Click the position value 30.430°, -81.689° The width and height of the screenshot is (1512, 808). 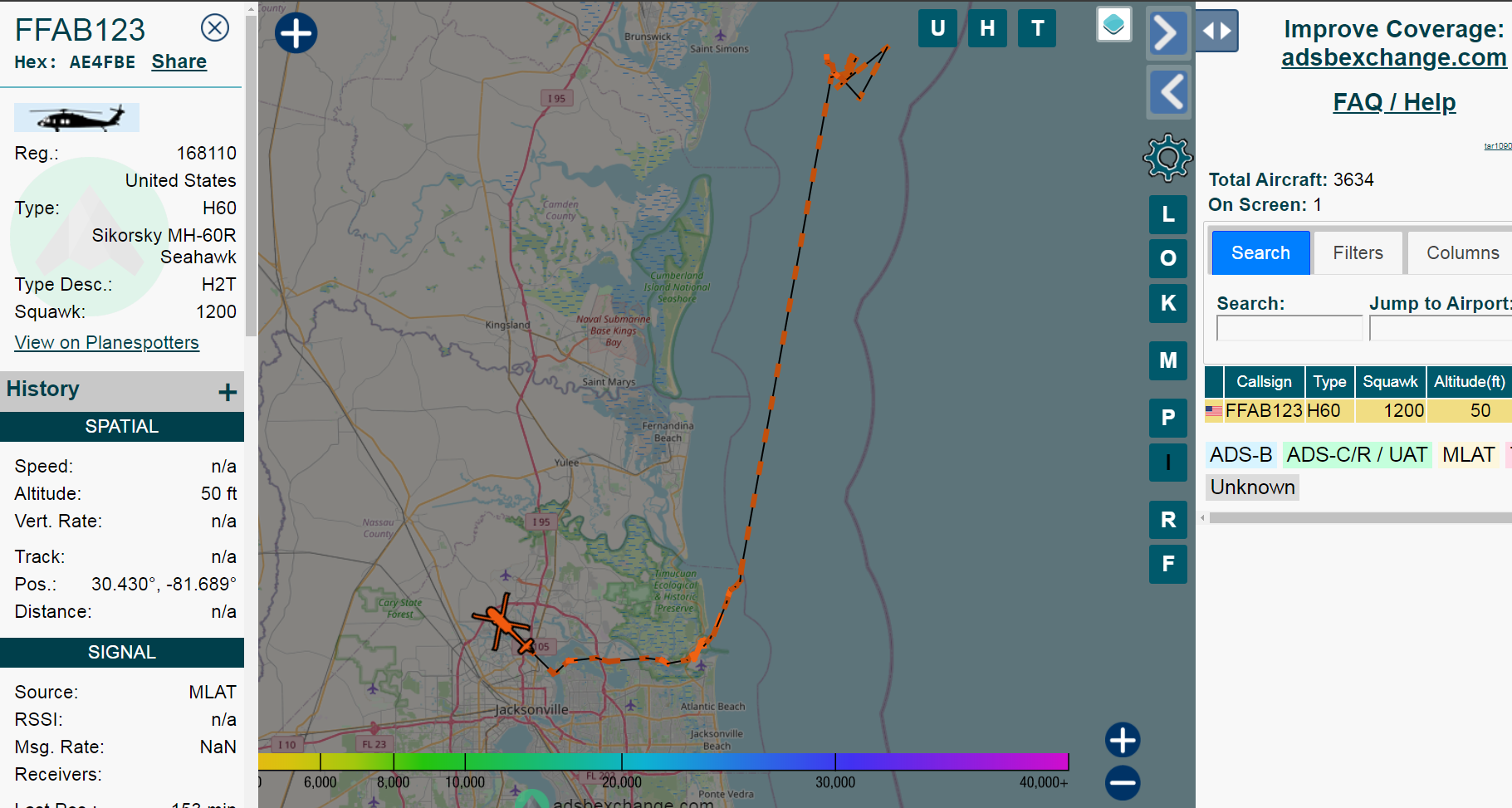(164, 585)
